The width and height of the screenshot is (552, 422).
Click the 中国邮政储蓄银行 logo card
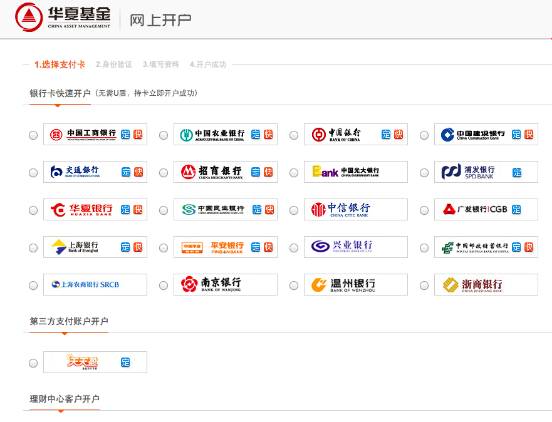(x=486, y=247)
